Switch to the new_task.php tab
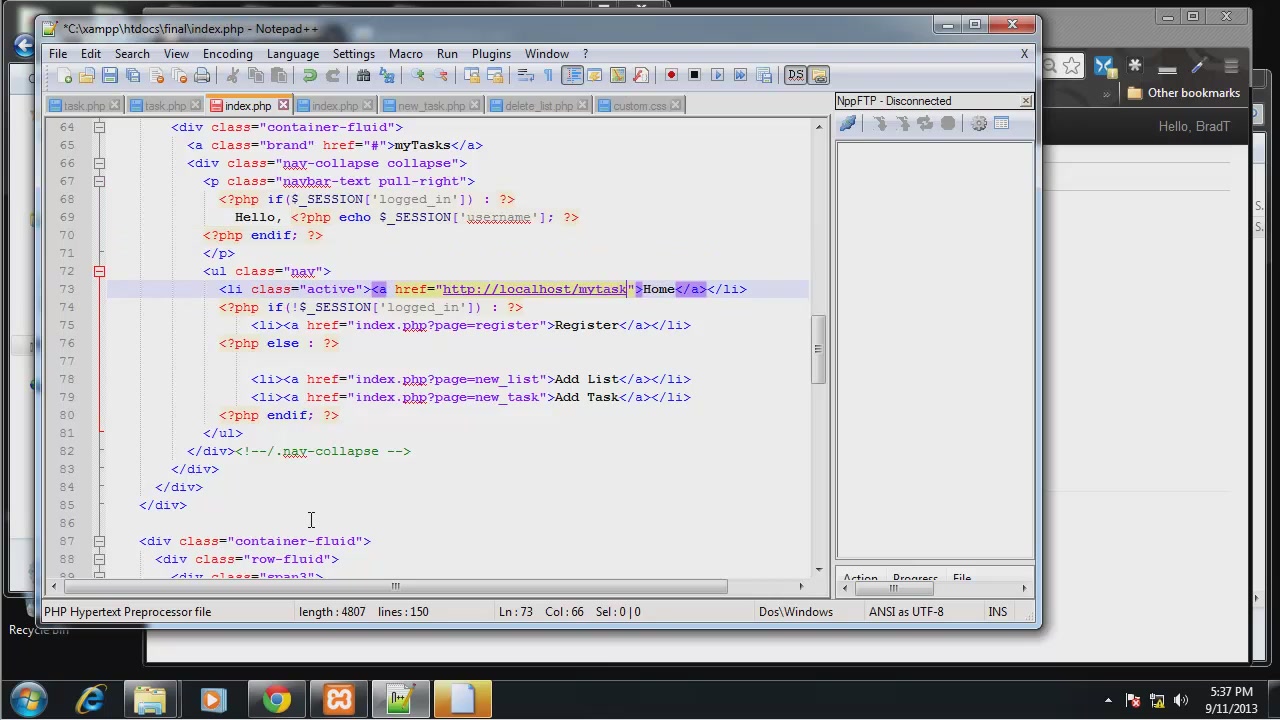This screenshot has width=1280, height=720. coord(431,105)
